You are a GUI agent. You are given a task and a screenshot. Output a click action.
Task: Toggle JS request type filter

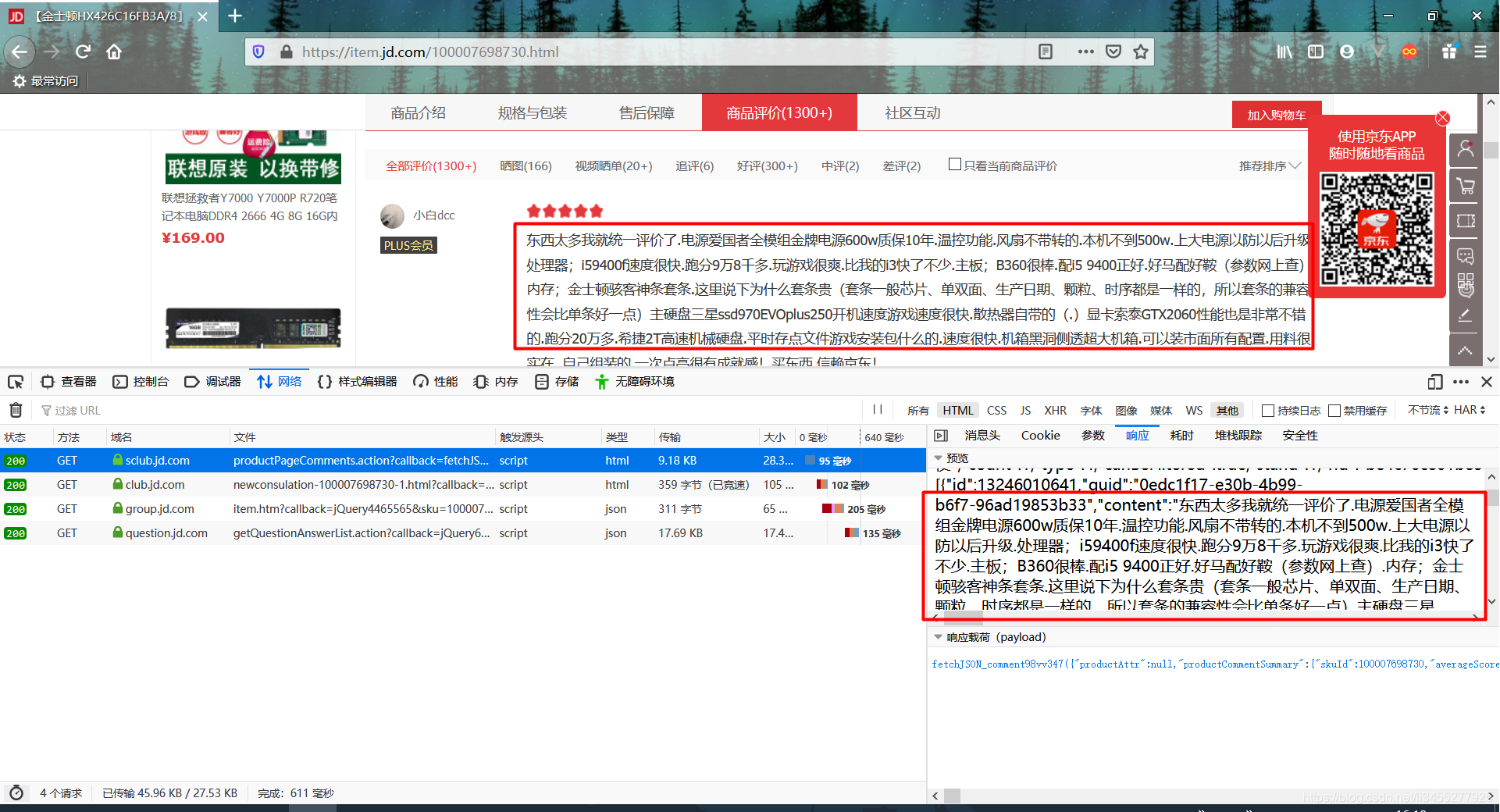[1025, 411]
